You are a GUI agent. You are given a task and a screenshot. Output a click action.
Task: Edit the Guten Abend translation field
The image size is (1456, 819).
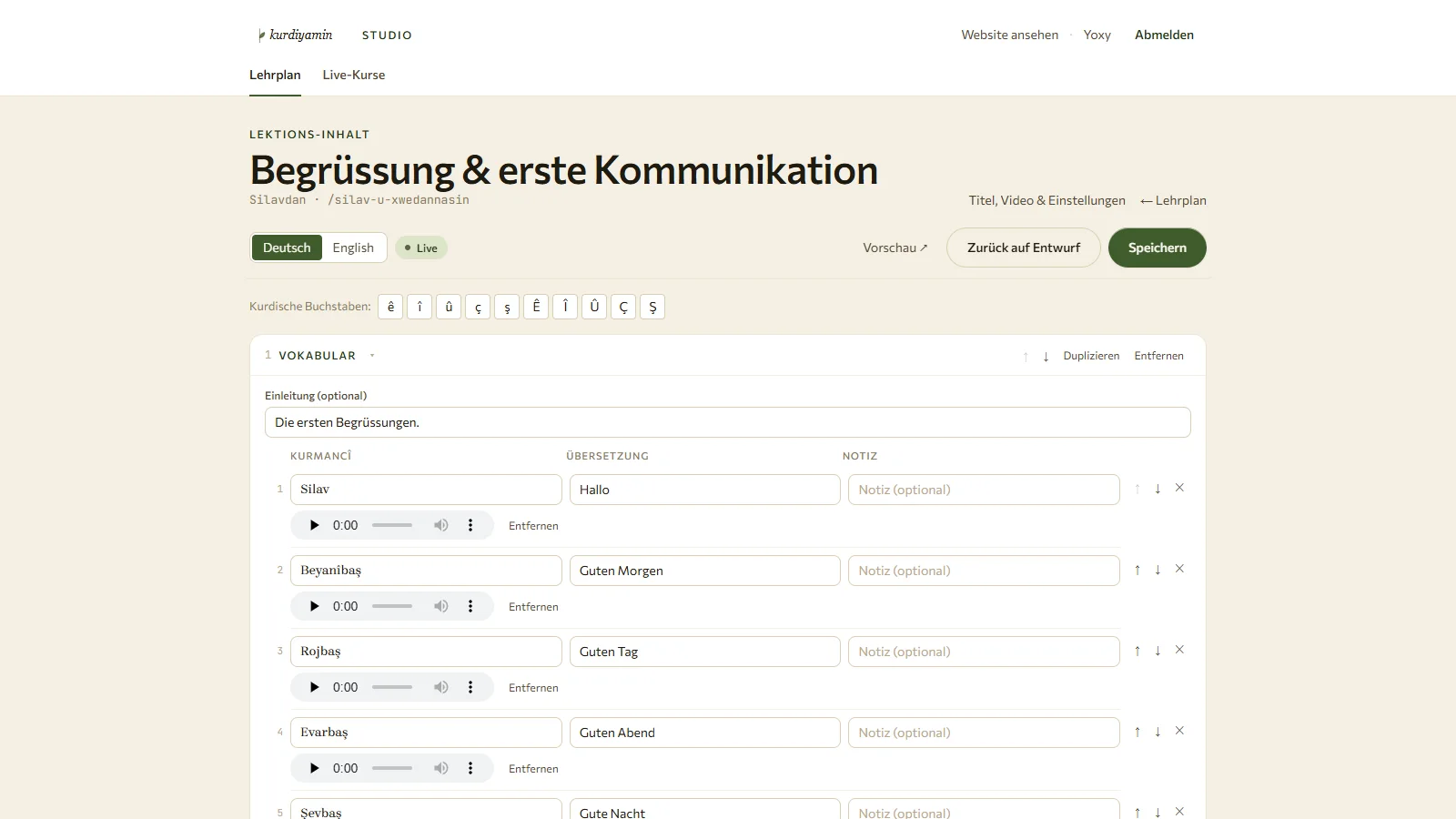coord(705,733)
